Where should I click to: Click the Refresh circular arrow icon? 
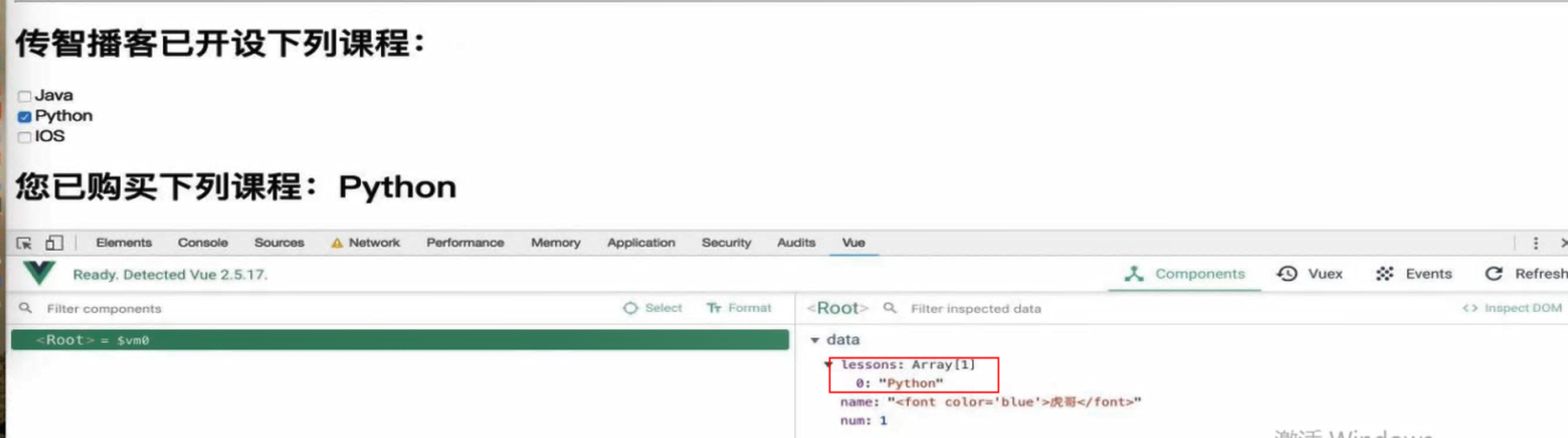point(1494,274)
